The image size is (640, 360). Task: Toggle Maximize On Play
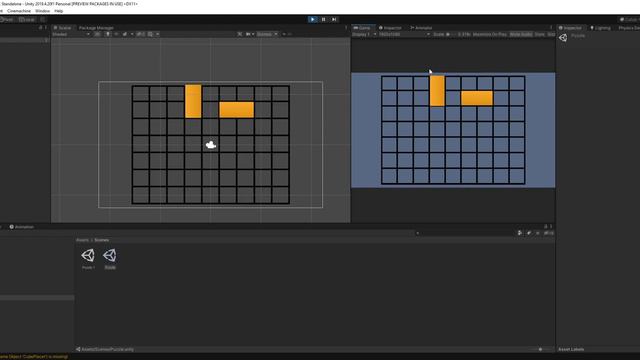[490, 34]
